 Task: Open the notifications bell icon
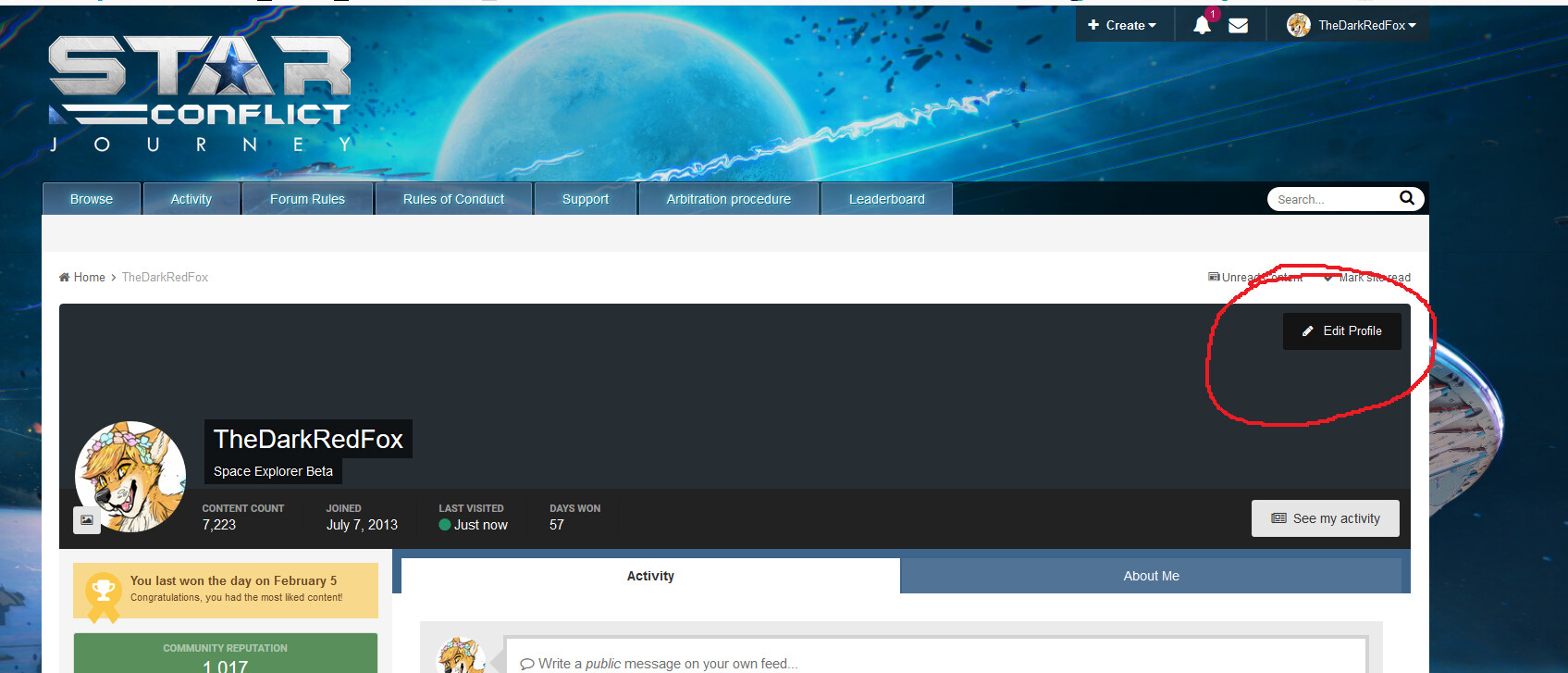pyautogui.click(x=1202, y=26)
